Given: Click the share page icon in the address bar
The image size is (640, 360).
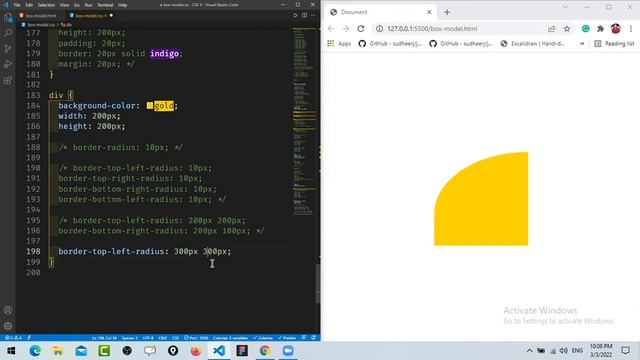Looking at the screenshot, I should pos(552,29).
